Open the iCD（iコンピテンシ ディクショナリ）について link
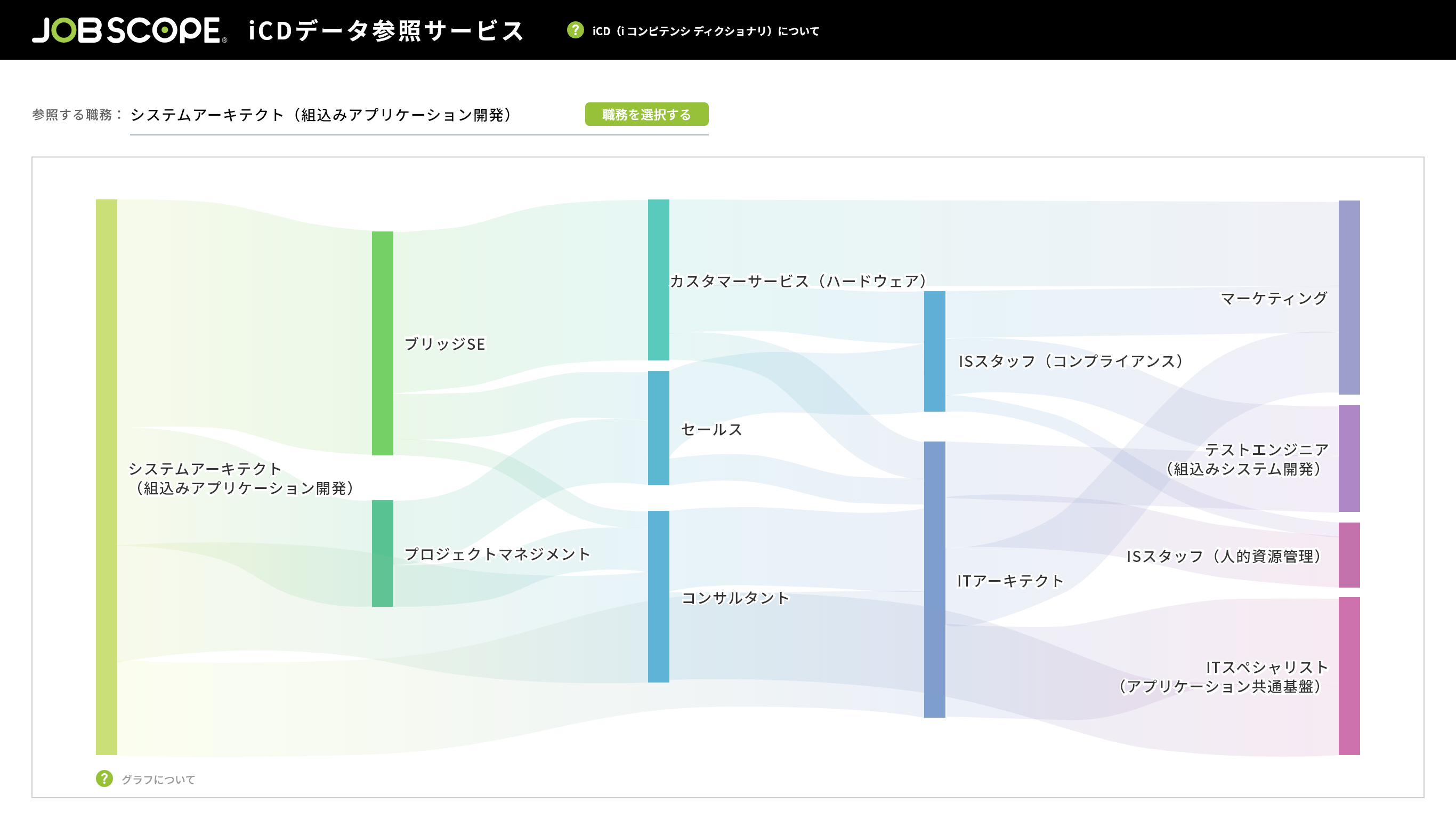 (x=706, y=31)
